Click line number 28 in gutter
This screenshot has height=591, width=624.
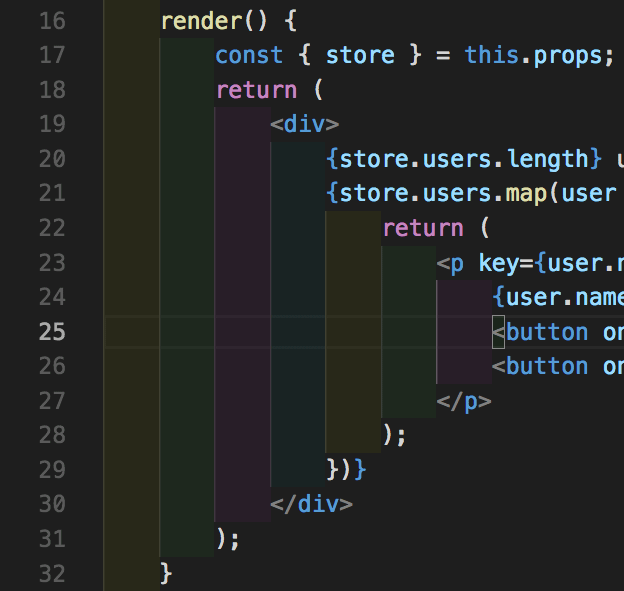52,435
